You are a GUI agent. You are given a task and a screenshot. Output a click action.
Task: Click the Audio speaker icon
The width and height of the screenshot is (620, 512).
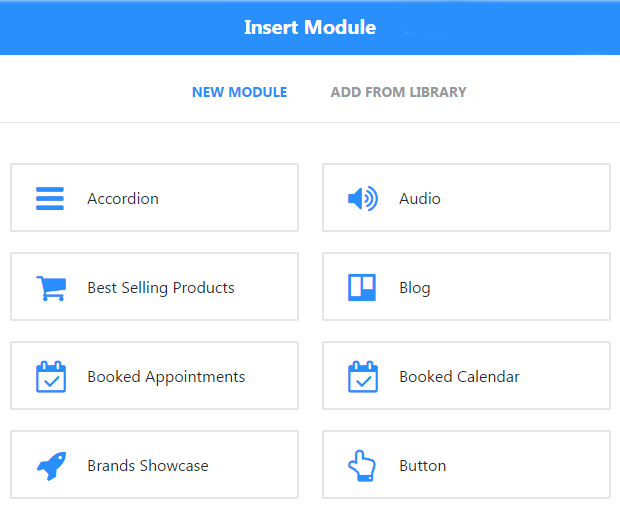click(x=363, y=198)
